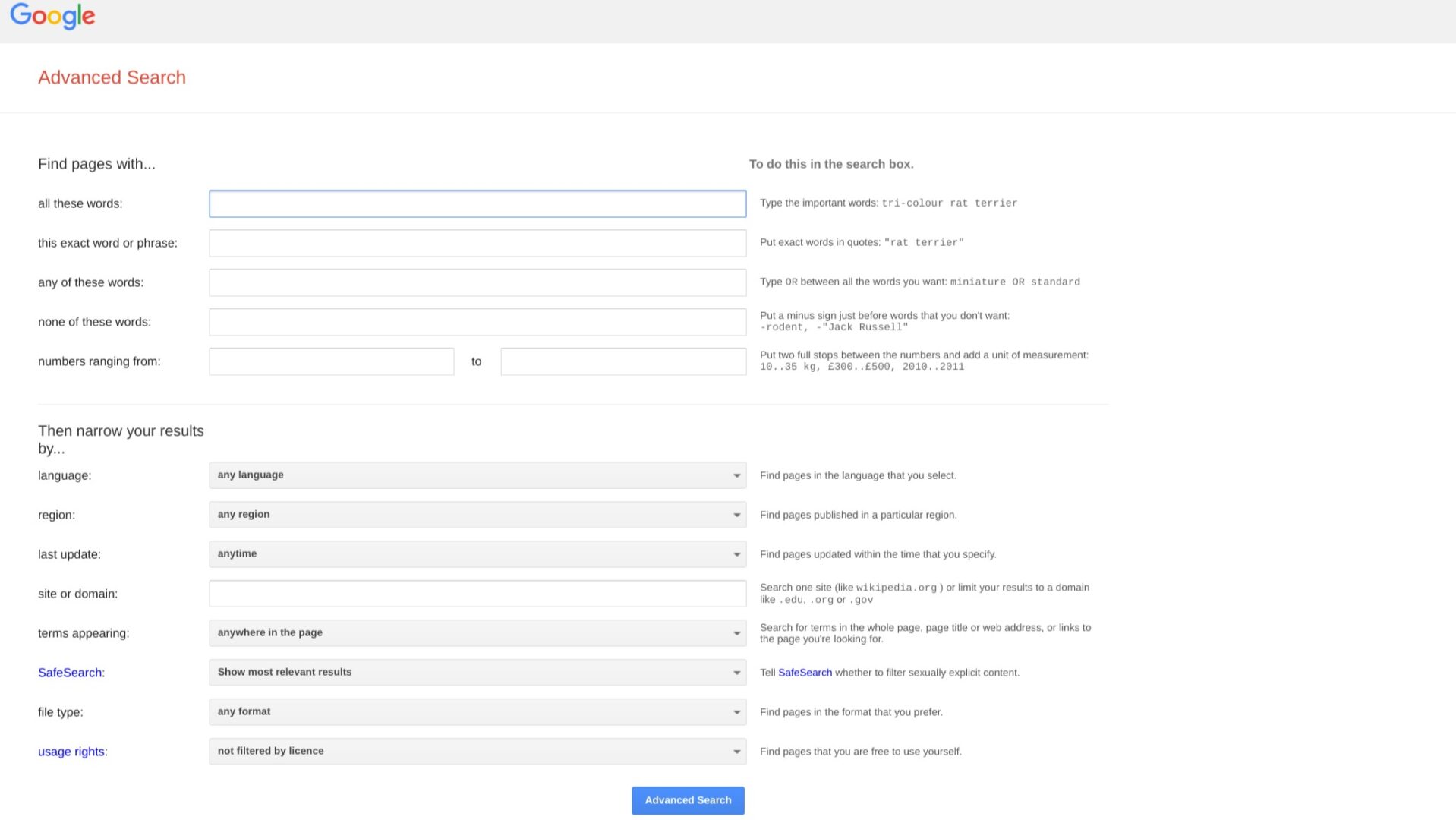Image resolution: width=1456 pixels, height=820 pixels.
Task: Open the SafeSearch dropdown arrow
Action: (735, 672)
